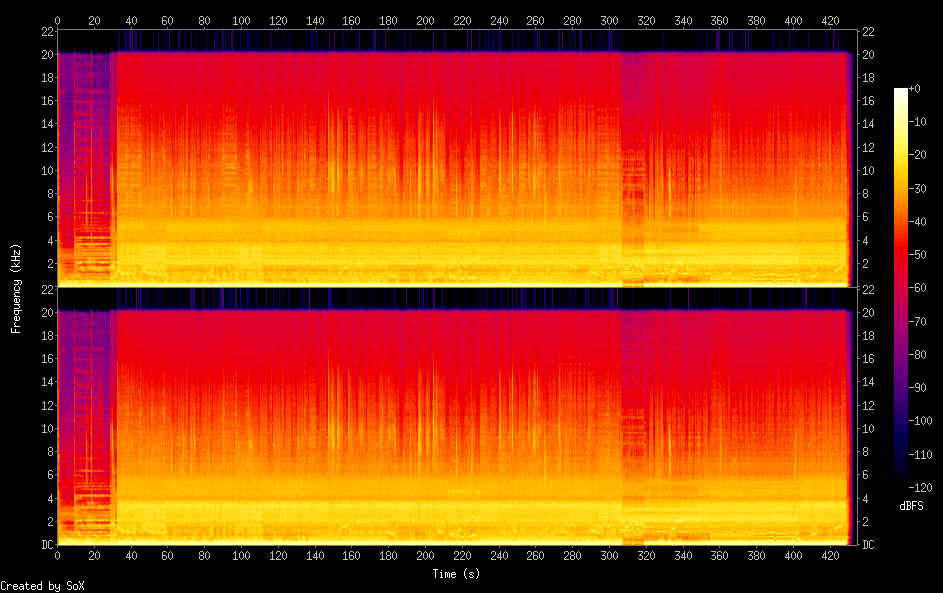Click the 10 kHz label on the lower channel's right axis
Image resolution: width=943 pixels, height=593 pixels.
[x=869, y=429]
